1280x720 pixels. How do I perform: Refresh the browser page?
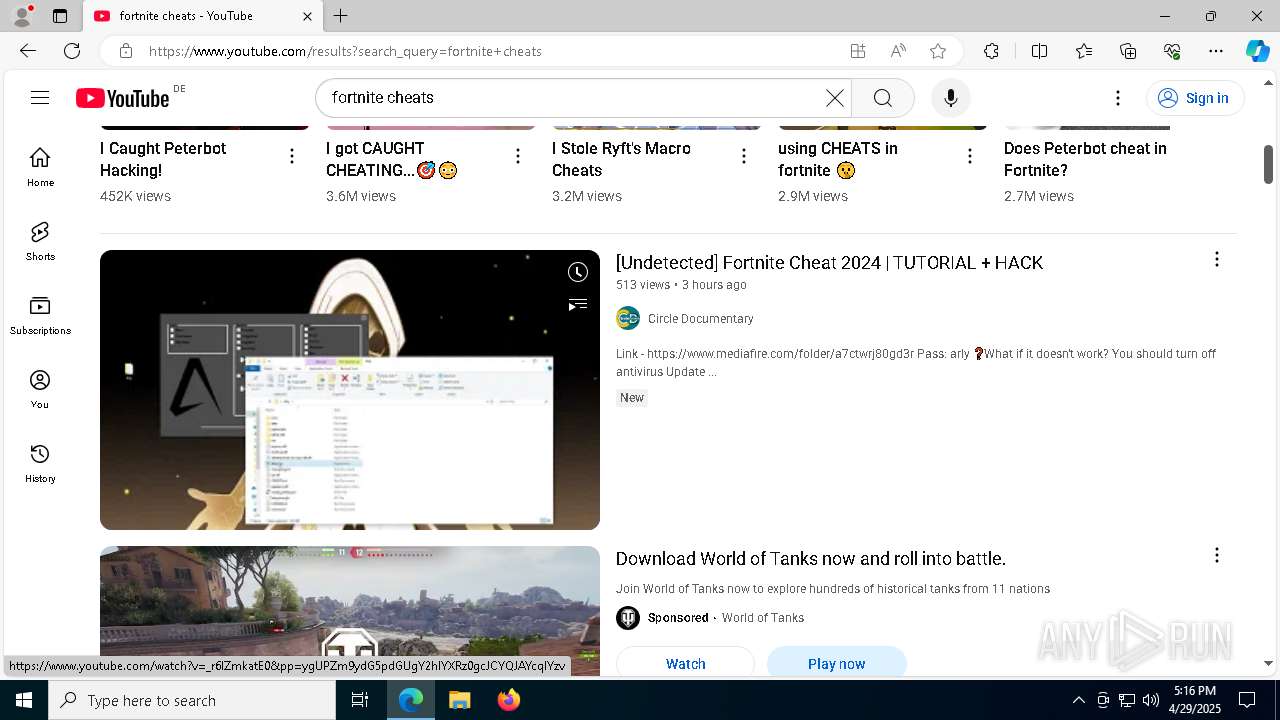tap(72, 51)
